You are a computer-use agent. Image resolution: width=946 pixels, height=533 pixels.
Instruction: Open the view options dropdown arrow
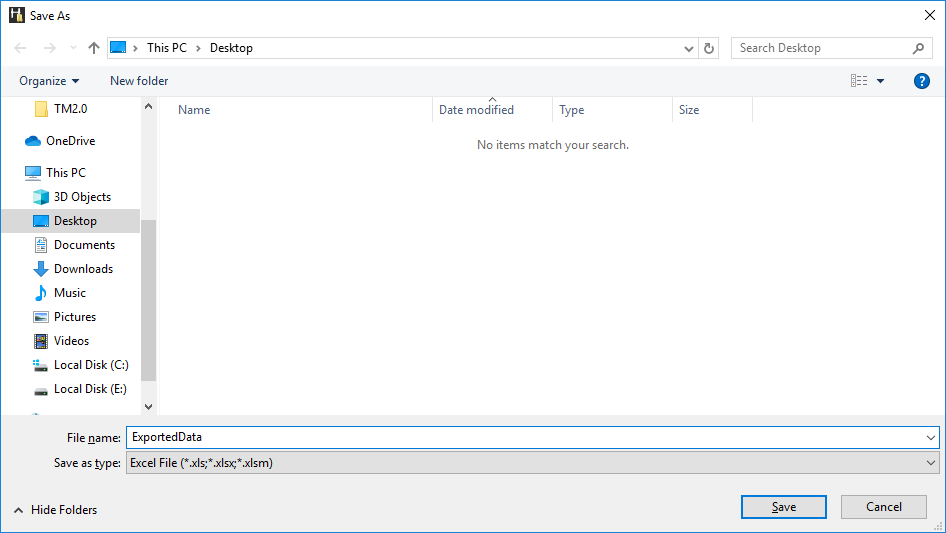[880, 81]
